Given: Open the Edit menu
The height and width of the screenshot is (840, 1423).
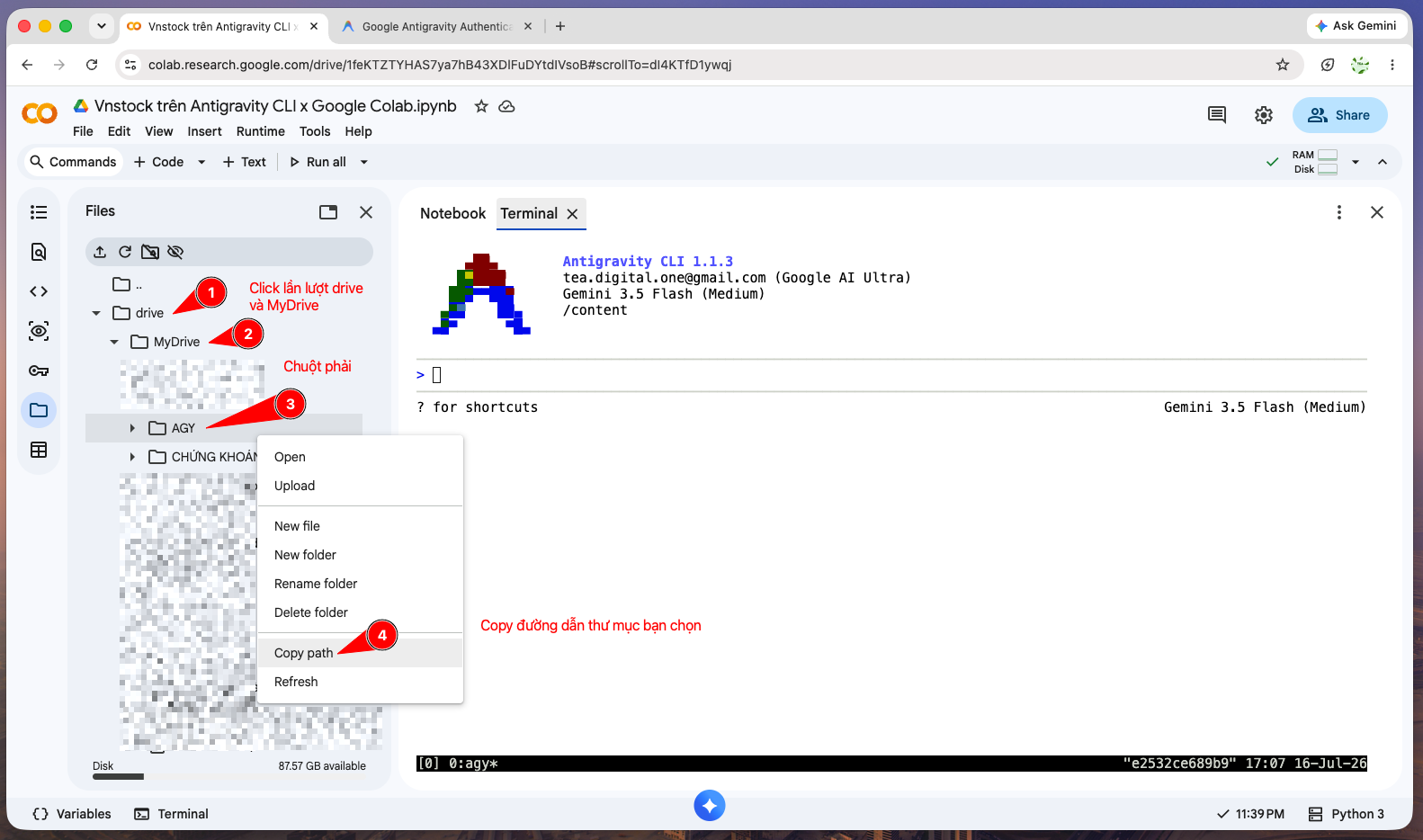Looking at the screenshot, I should (x=119, y=131).
